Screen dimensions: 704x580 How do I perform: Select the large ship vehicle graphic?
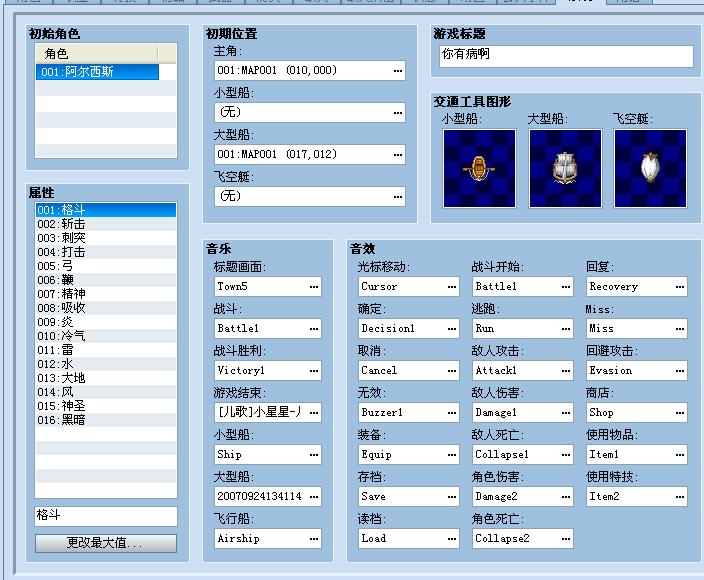click(x=565, y=168)
